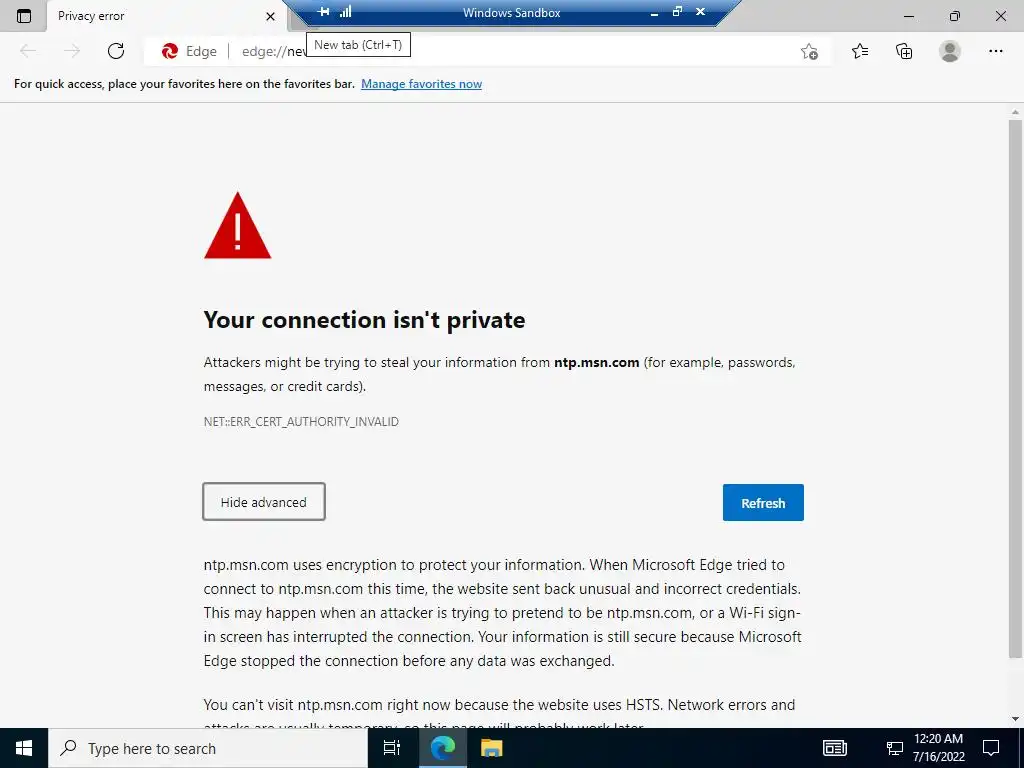Minimize the Edge browser window
This screenshot has height=768, width=1024.
coord(908,16)
